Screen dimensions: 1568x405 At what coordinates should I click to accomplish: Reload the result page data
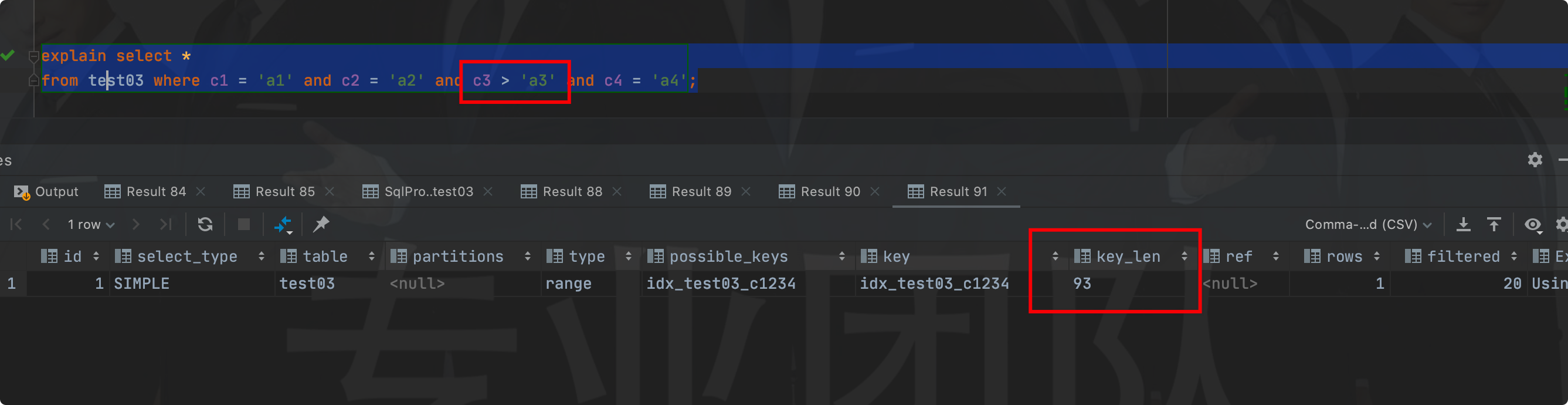205,225
